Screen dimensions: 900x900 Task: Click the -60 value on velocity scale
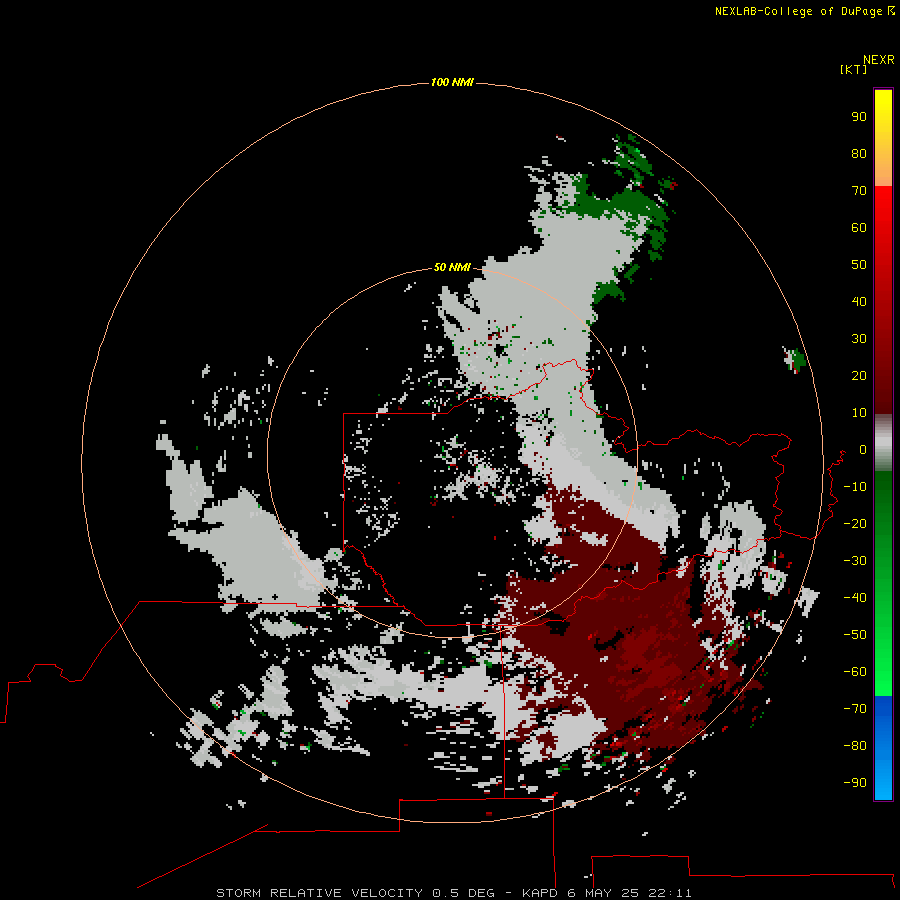click(x=855, y=672)
